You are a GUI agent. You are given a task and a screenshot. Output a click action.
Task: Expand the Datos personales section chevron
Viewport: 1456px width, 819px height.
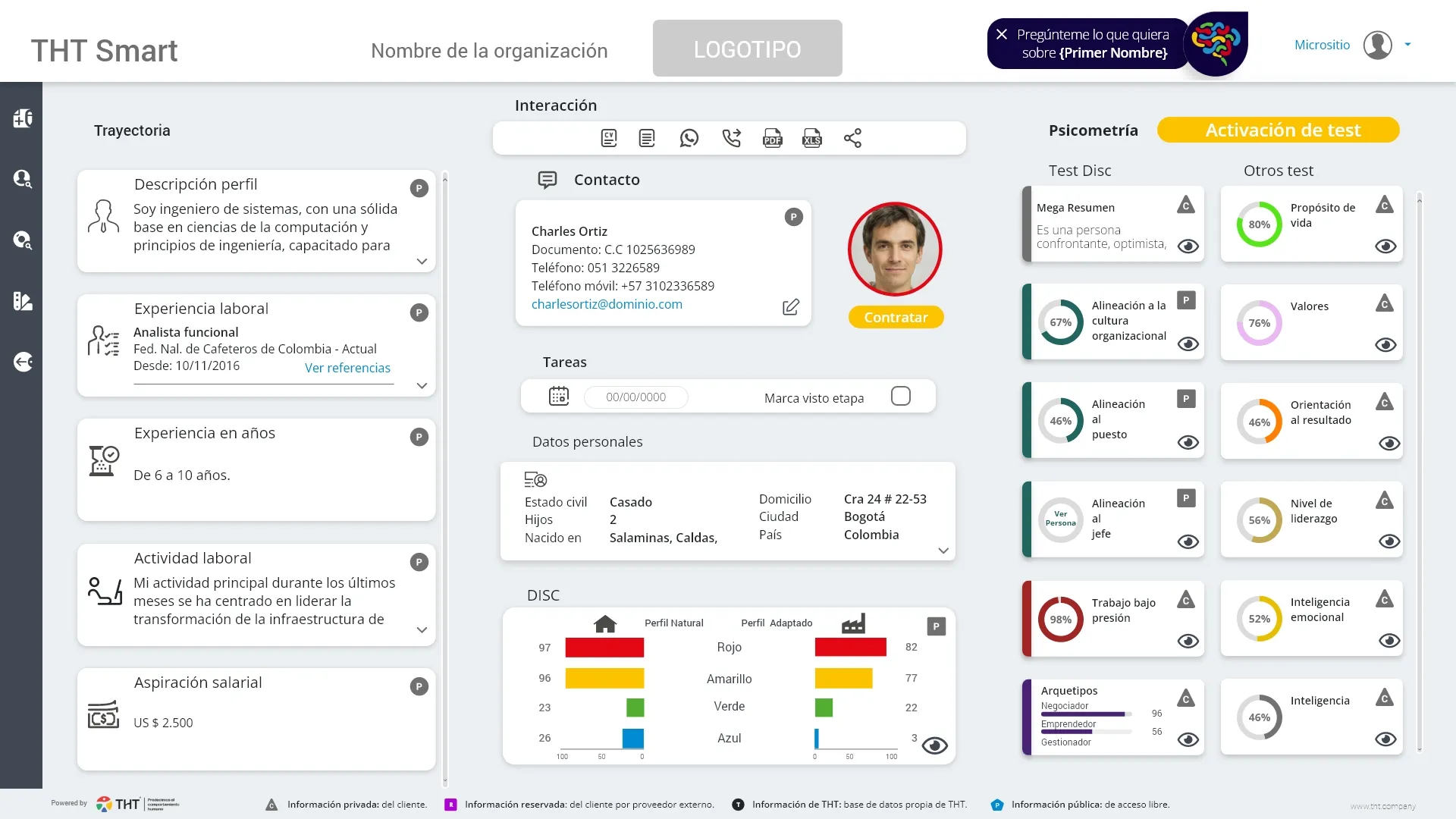pos(943,551)
